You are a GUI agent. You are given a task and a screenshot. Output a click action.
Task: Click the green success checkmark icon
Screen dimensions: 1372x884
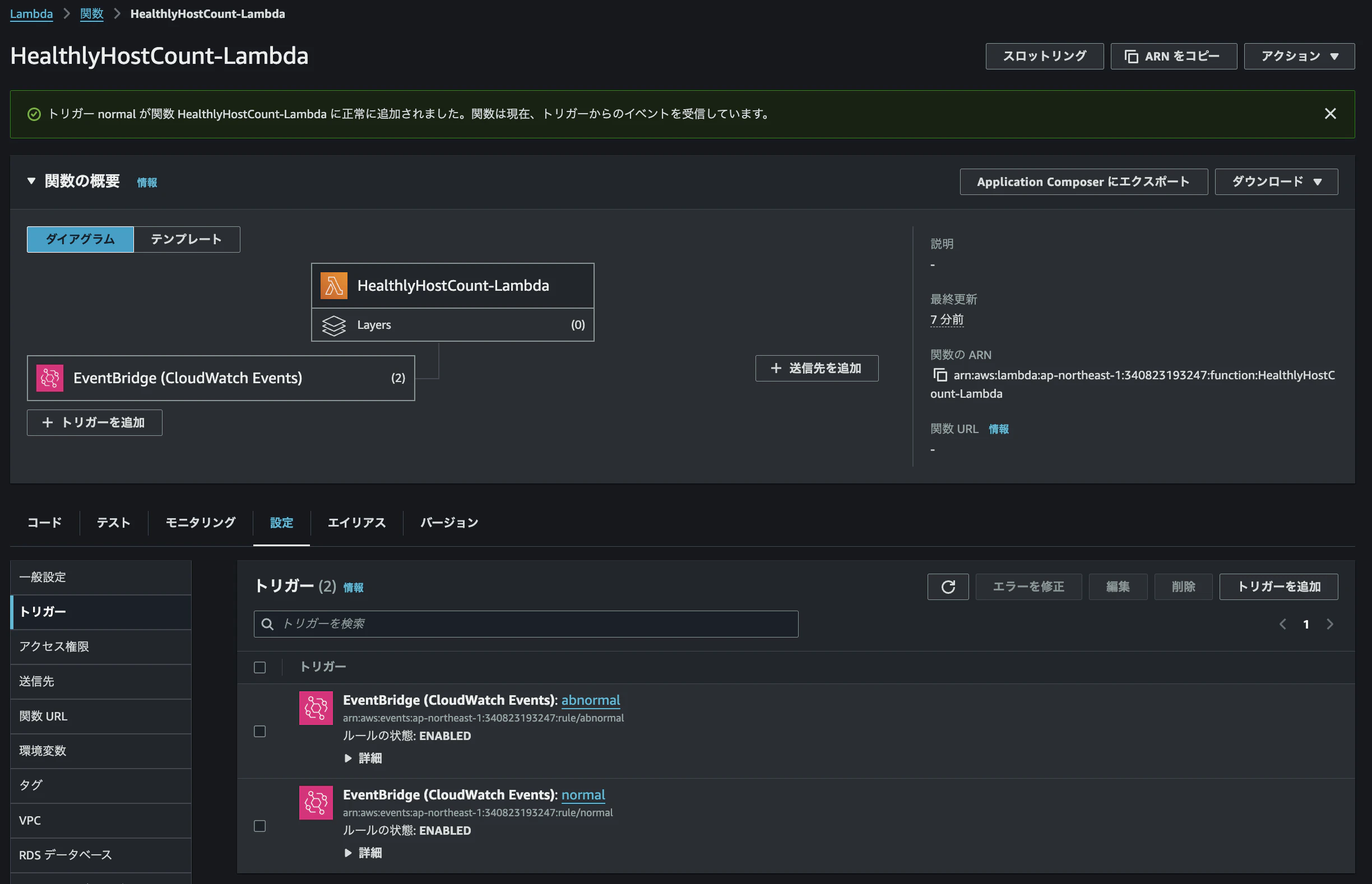pos(34,114)
